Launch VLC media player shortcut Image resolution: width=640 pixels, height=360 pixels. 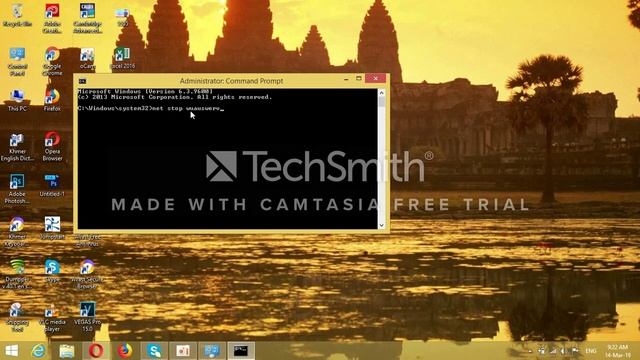click(x=52, y=318)
